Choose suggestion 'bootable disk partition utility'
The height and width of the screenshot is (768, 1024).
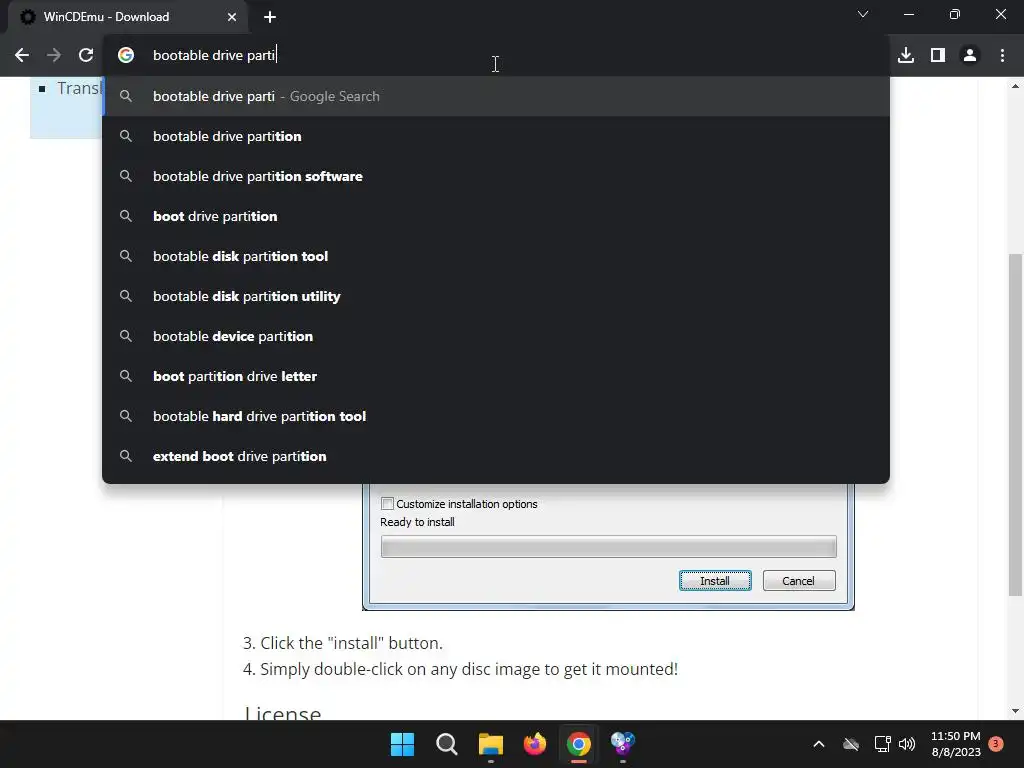(496, 296)
